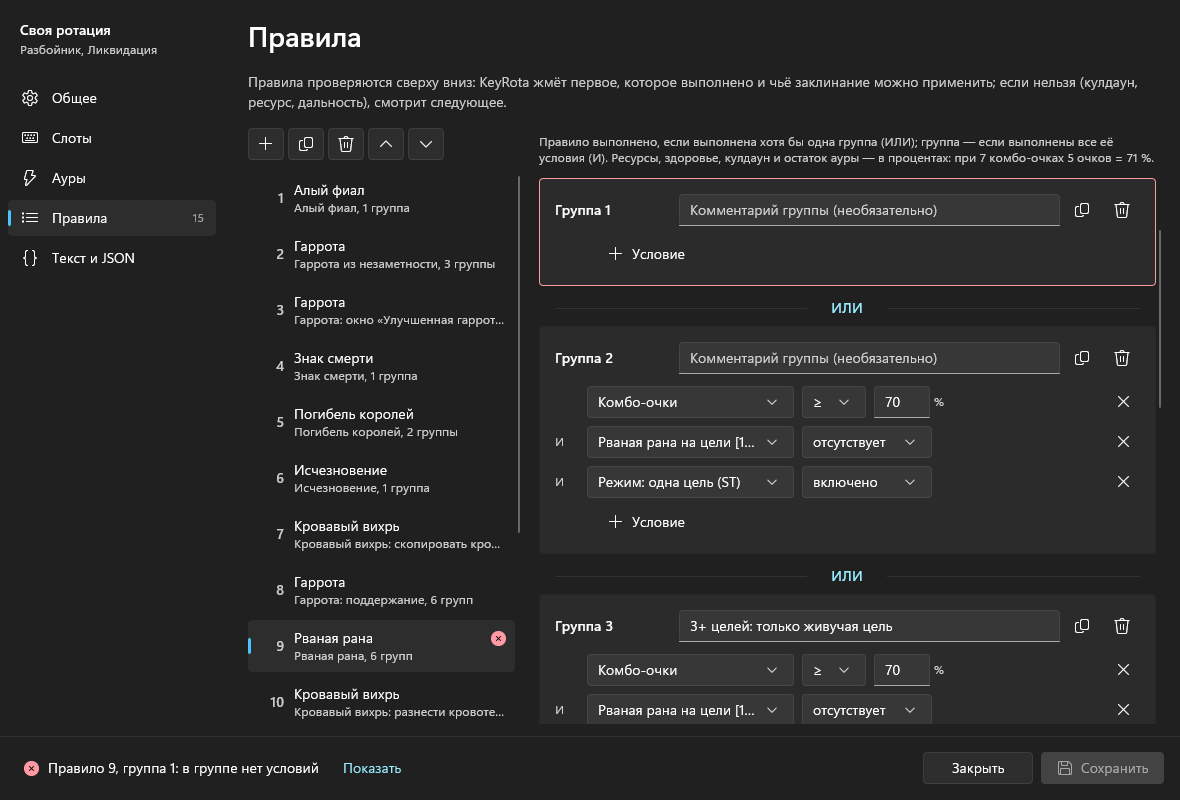Duplicate the selected rule in toolbar
The height and width of the screenshot is (800, 1180).
[x=306, y=144]
